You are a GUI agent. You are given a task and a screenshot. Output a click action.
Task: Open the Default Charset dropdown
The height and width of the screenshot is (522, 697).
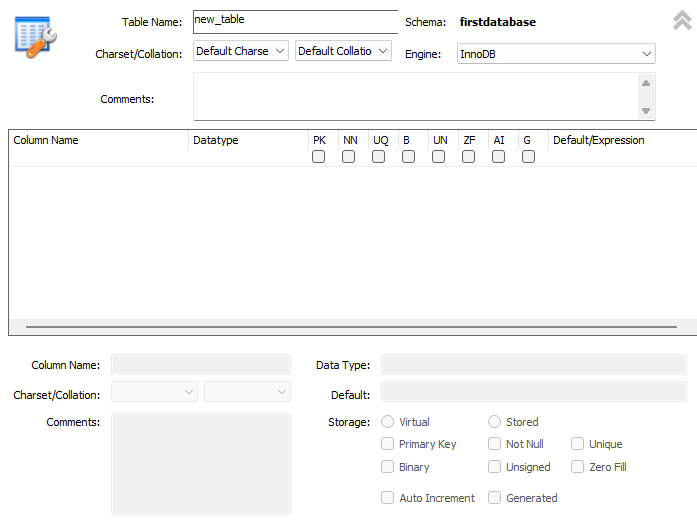pos(241,51)
